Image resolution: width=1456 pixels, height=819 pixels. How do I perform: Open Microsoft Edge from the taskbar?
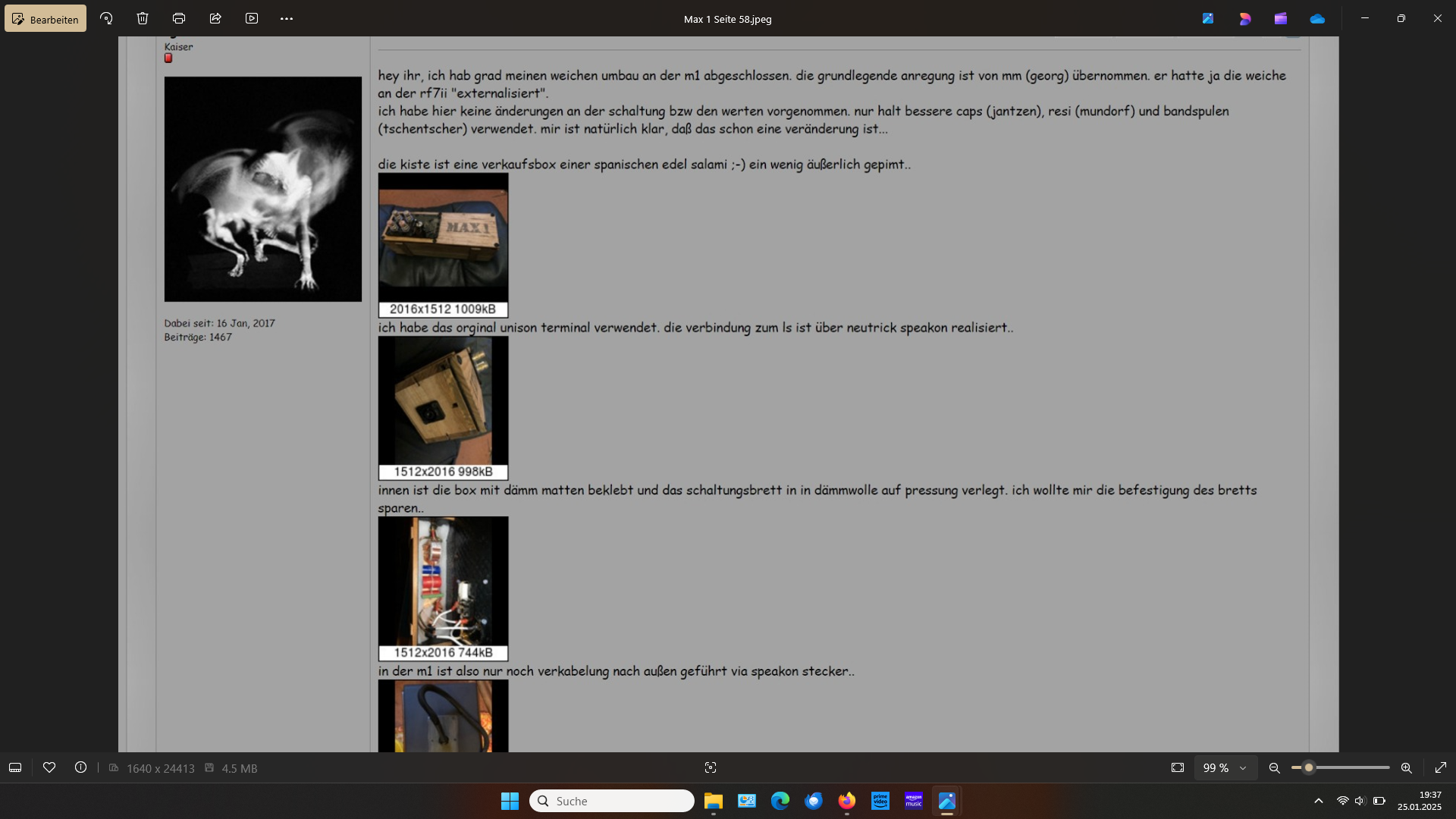pos(780,801)
